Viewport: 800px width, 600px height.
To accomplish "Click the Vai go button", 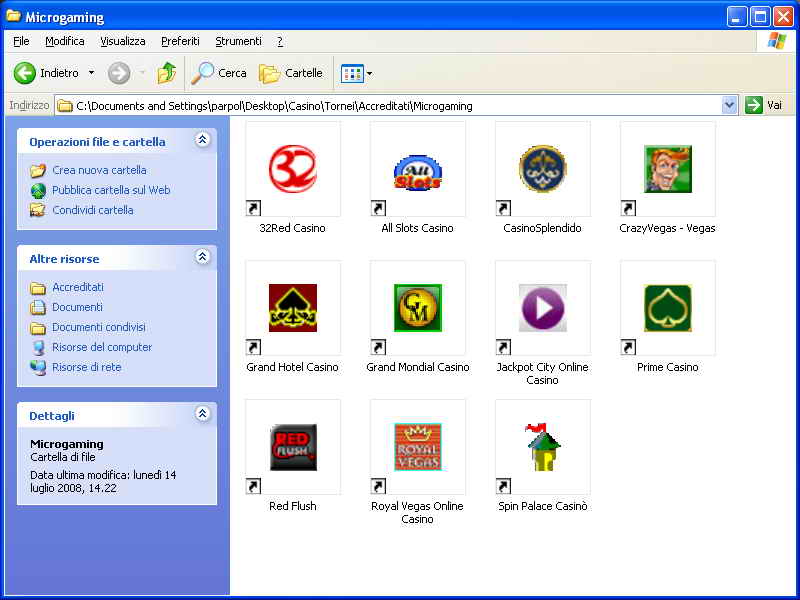I will coord(765,106).
